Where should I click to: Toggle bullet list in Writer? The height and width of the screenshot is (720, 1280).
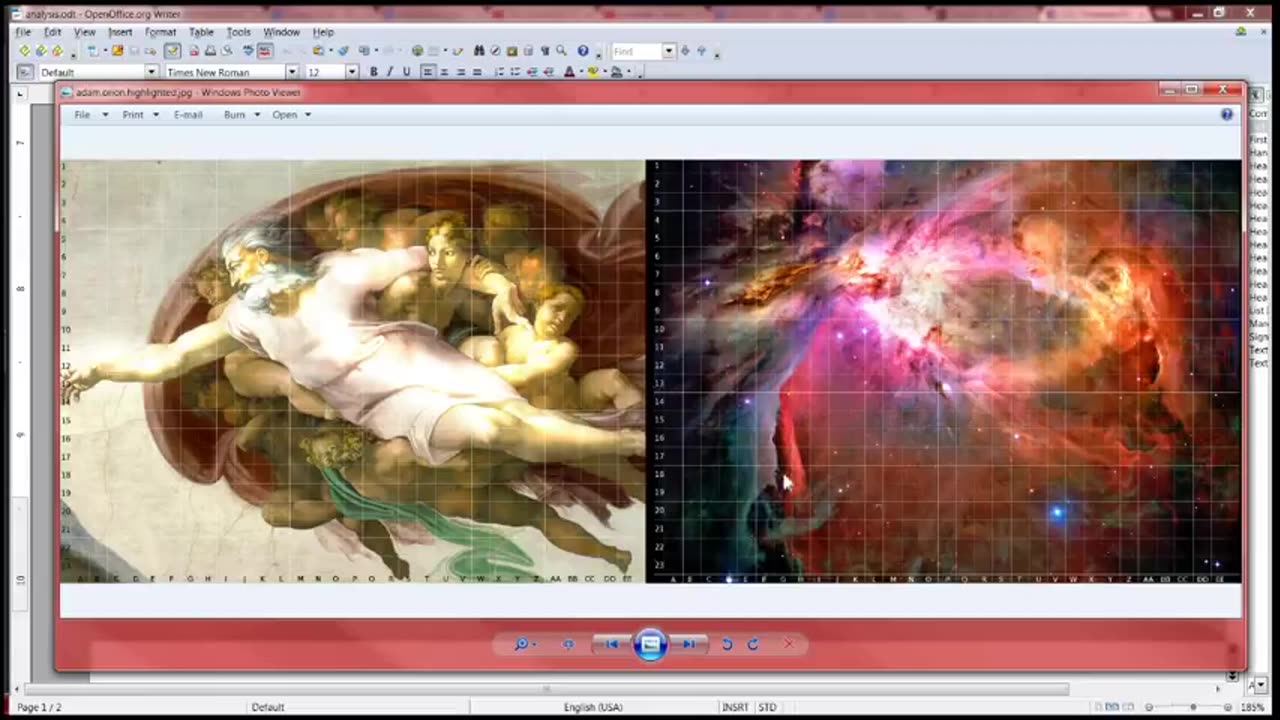click(515, 72)
